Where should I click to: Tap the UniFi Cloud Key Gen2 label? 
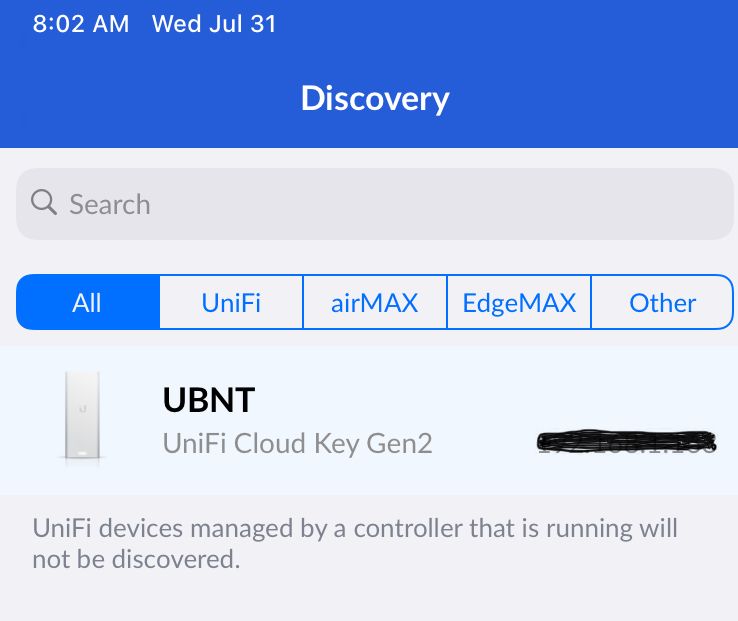[x=297, y=443]
